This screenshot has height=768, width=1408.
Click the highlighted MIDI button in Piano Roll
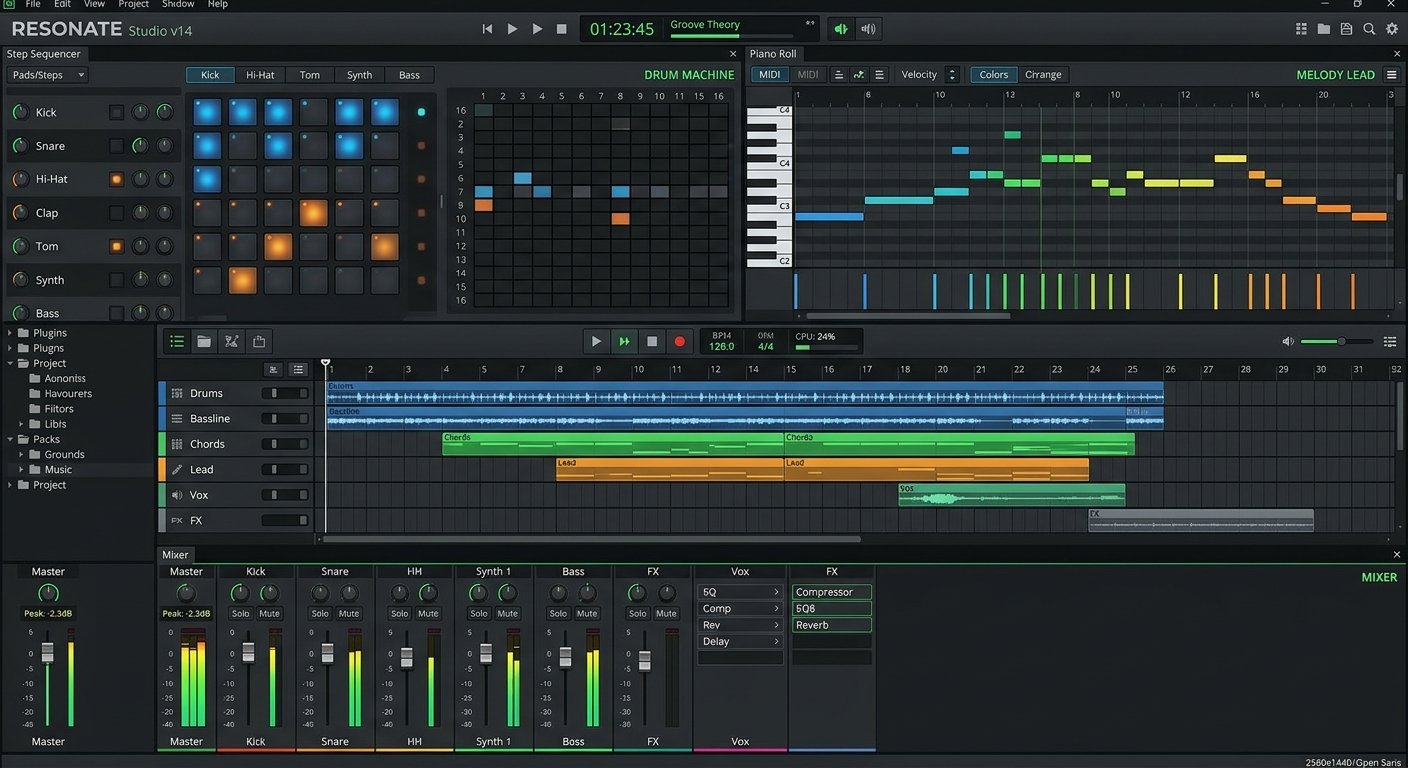[769, 75]
